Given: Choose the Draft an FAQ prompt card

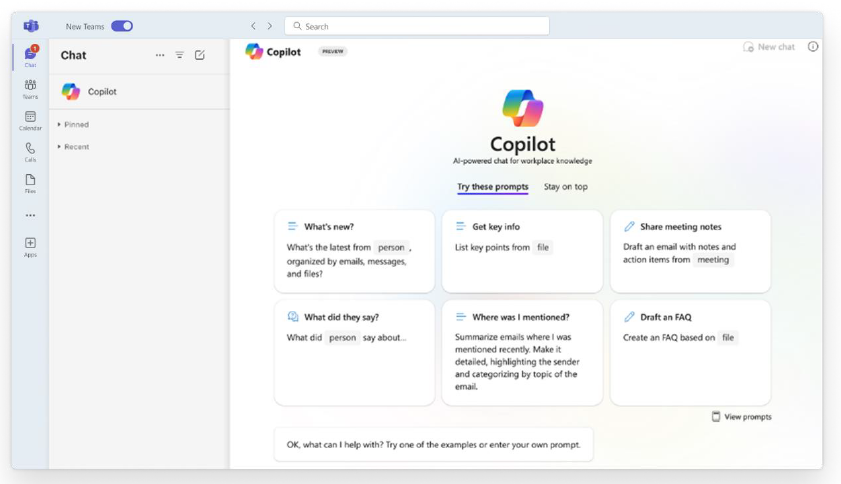Looking at the screenshot, I should [x=690, y=353].
